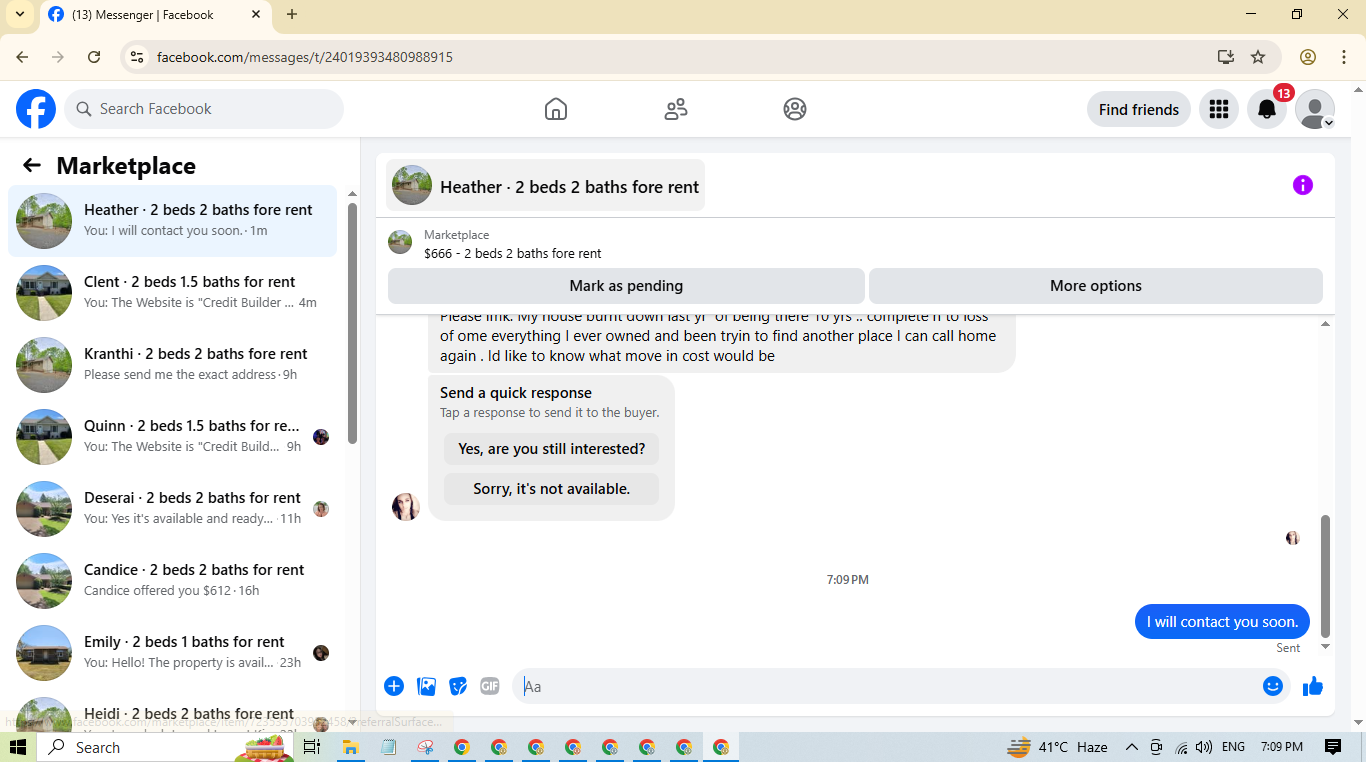The height and width of the screenshot is (762, 1366).
Task: Show hidden system tray icons
Action: (x=1132, y=747)
